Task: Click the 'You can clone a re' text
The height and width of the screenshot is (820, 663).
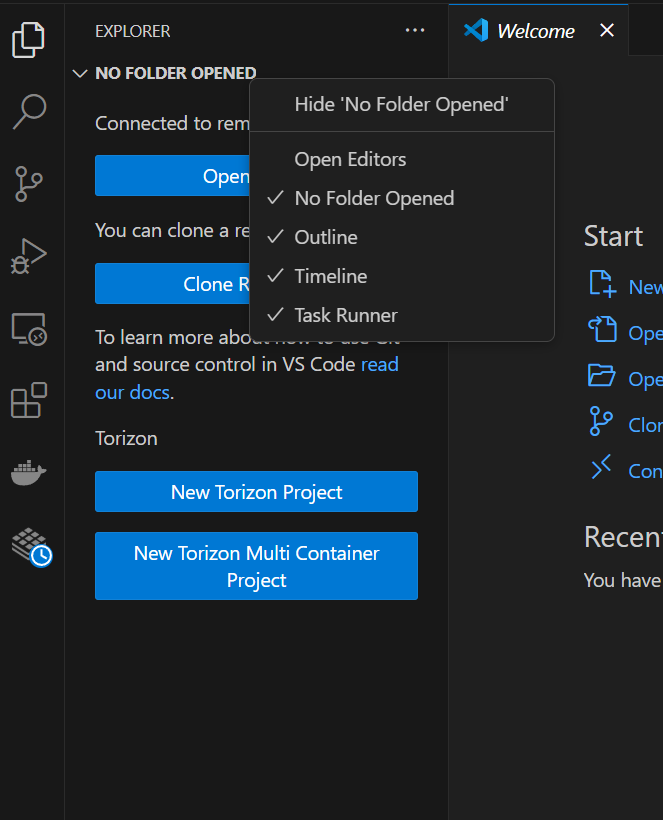Action: (173, 231)
